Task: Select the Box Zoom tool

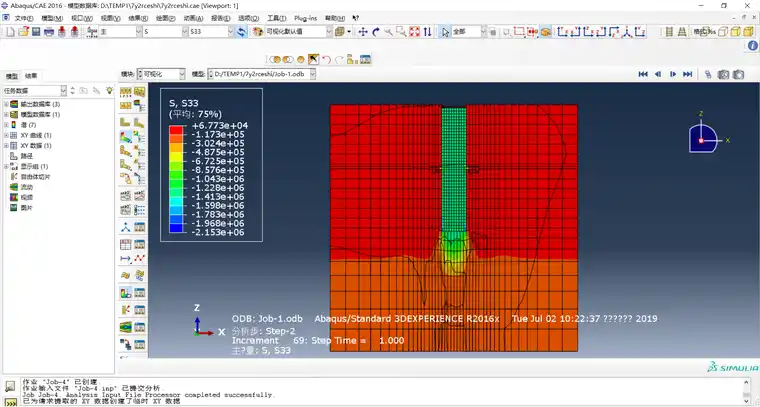Action: [x=401, y=32]
